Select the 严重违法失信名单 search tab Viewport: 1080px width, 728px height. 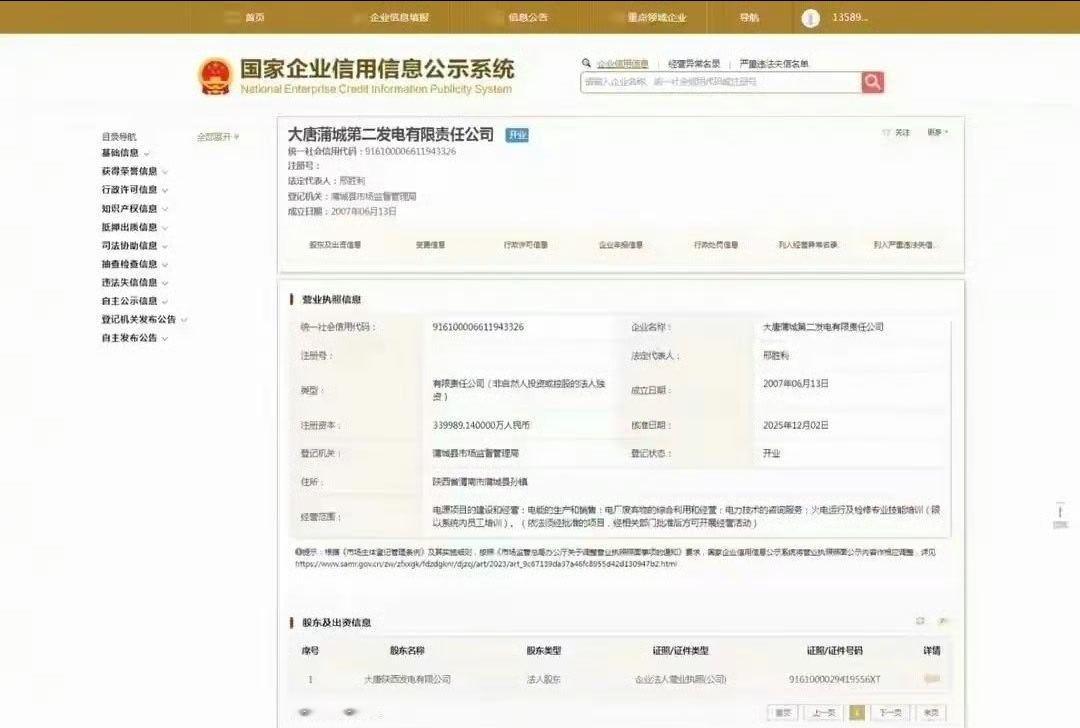773,63
